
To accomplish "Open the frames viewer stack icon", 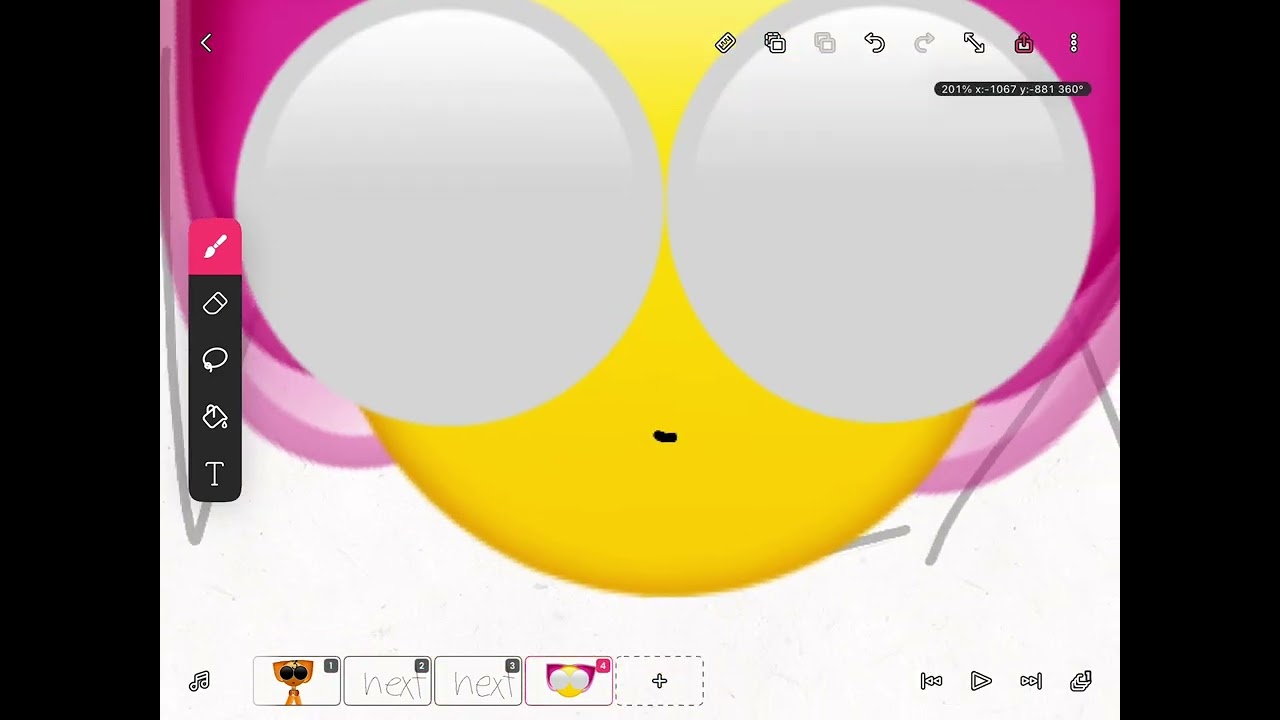I will 1081,681.
